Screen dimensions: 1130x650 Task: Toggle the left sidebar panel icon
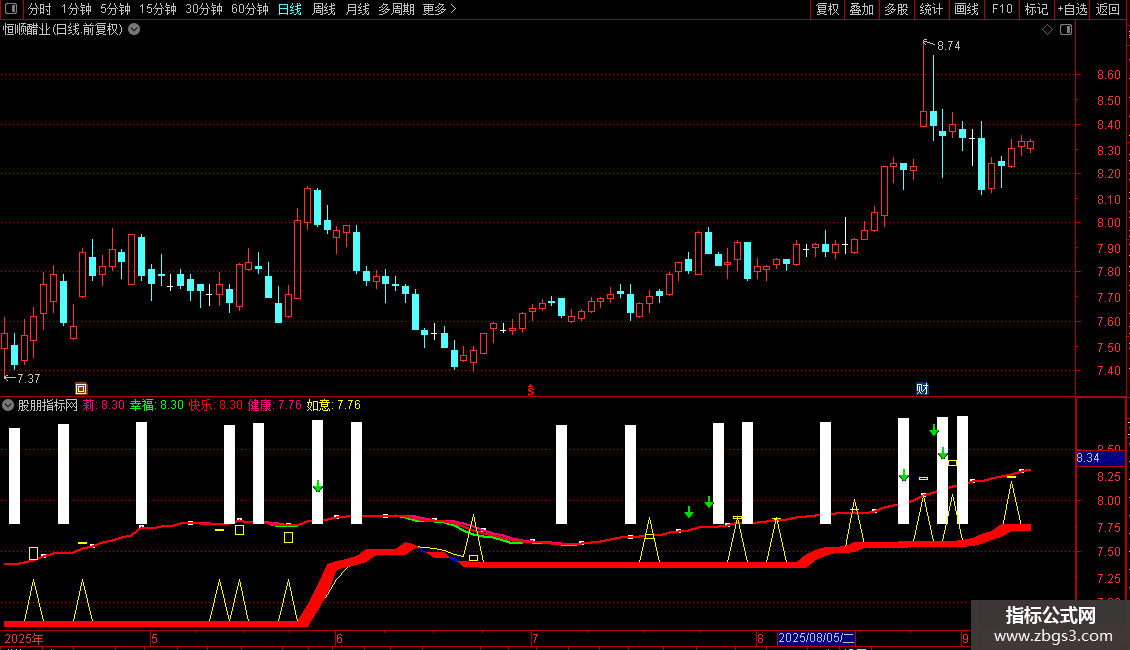[11, 9]
